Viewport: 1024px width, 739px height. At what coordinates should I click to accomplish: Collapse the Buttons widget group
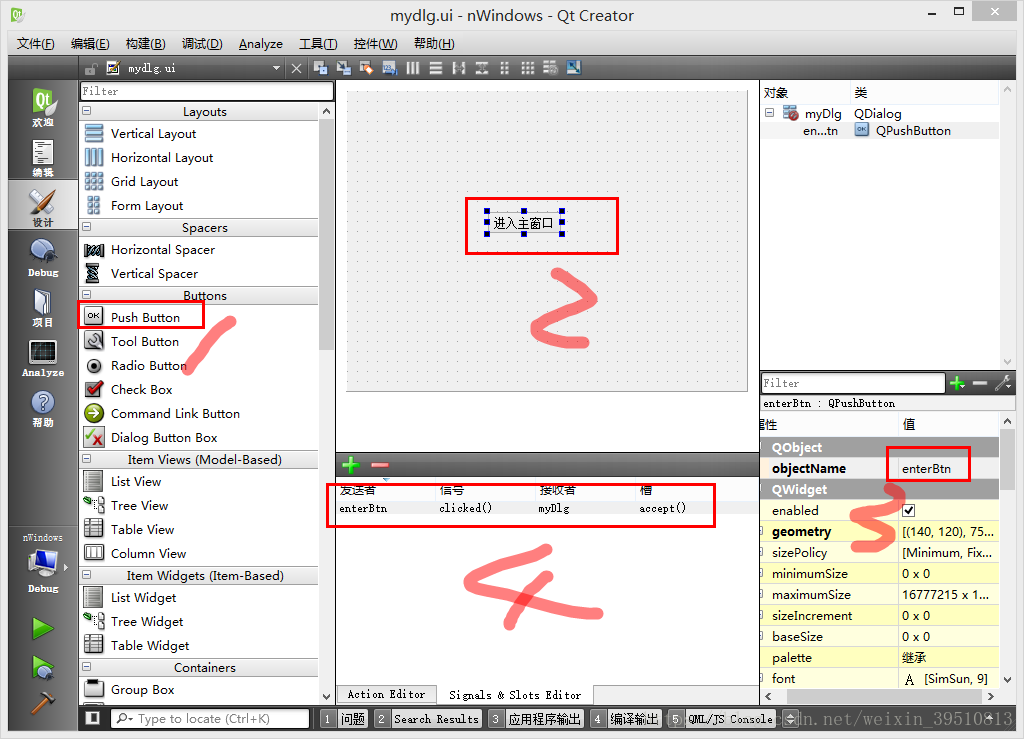click(87, 295)
